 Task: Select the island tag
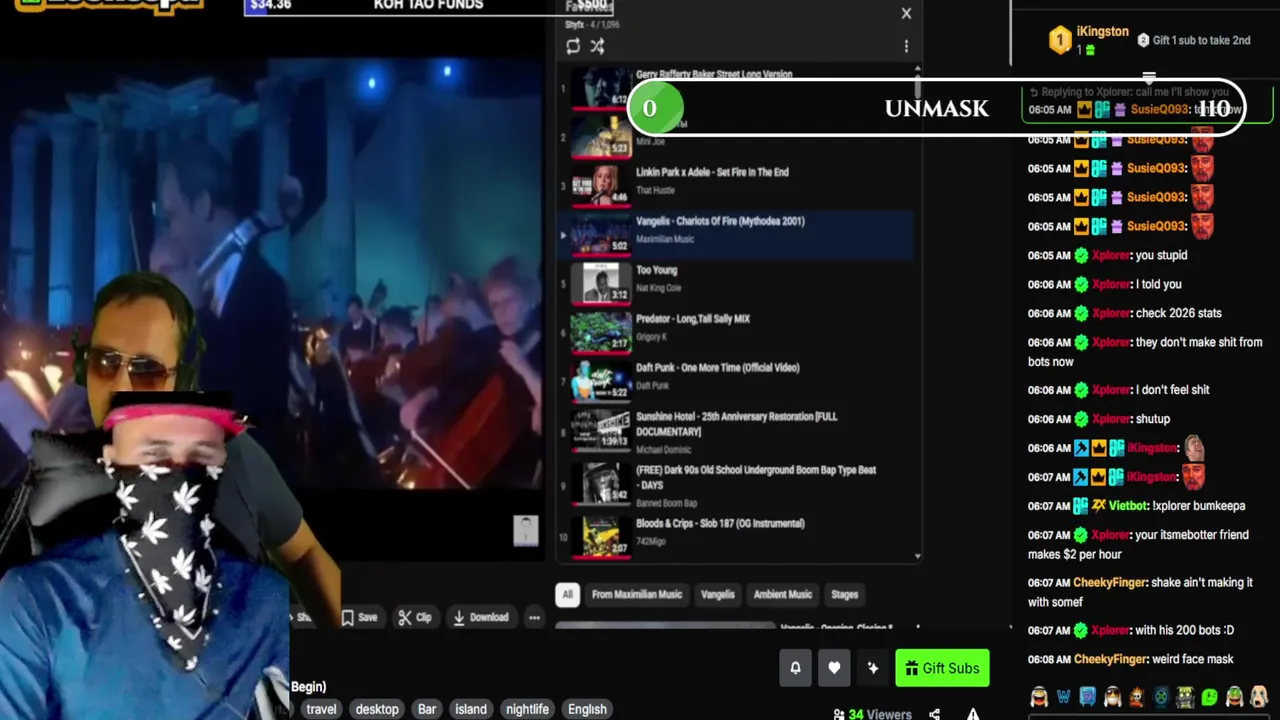(x=471, y=709)
